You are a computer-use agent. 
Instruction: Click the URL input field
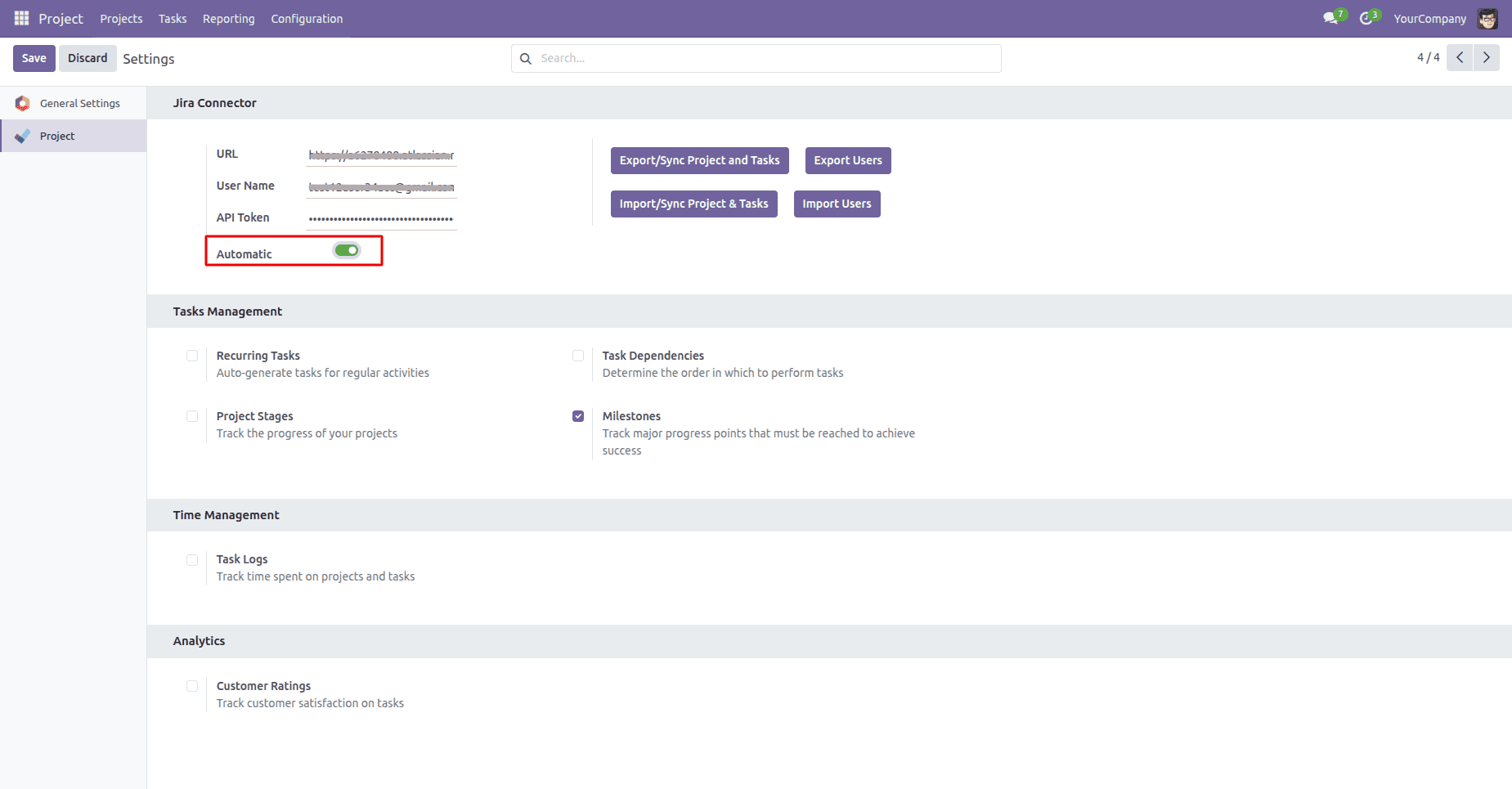(381, 155)
